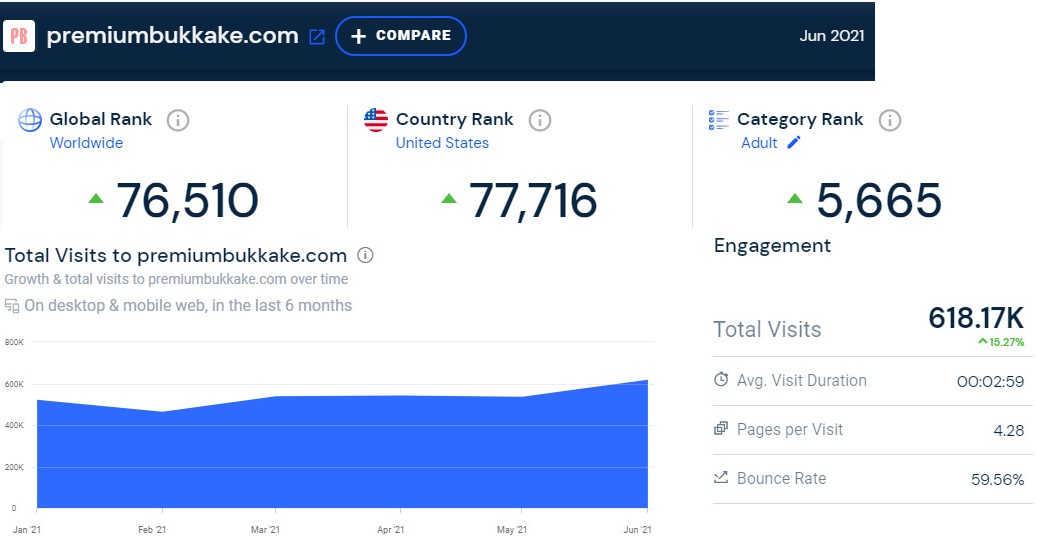Image resolution: width=1038 pixels, height=554 pixels.
Task: Click the Jun 2021 date in the header
Action: pos(831,36)
